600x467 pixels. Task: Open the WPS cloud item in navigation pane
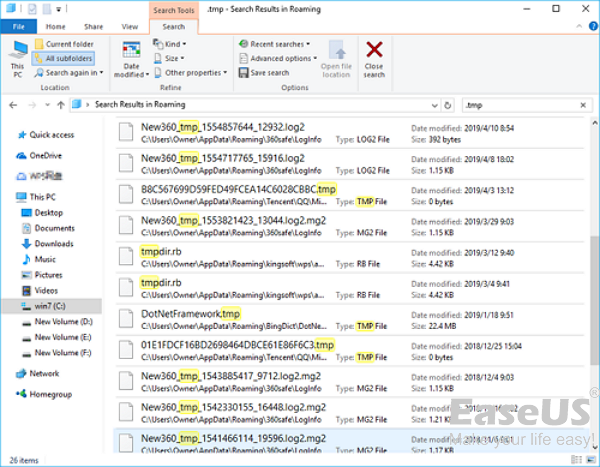tap(39, 176)
